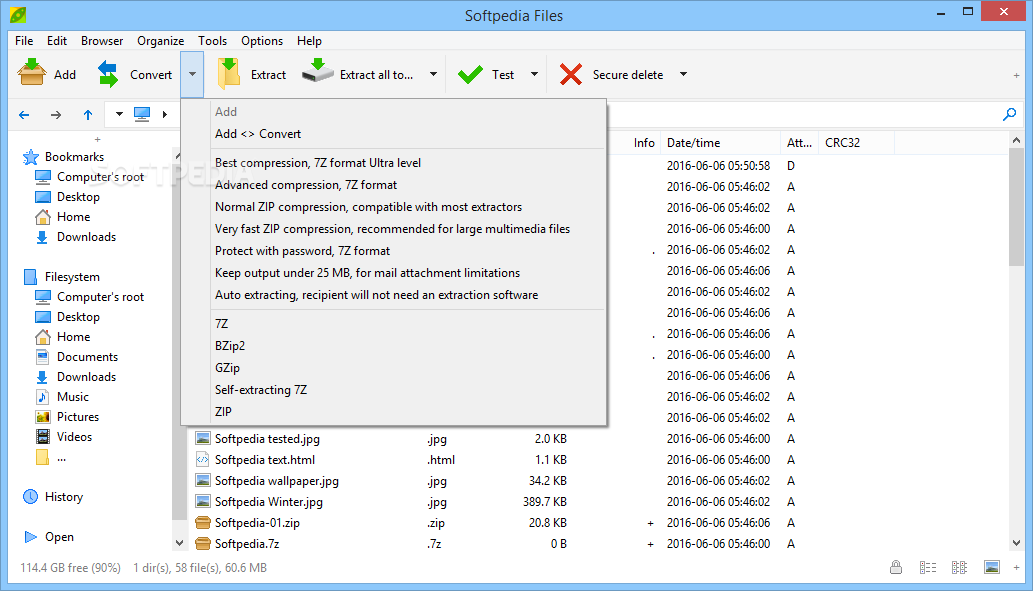Click the Videos film icon in sidebar
Viewport: 1033px width, 591px height.
(x=43, y=437)
